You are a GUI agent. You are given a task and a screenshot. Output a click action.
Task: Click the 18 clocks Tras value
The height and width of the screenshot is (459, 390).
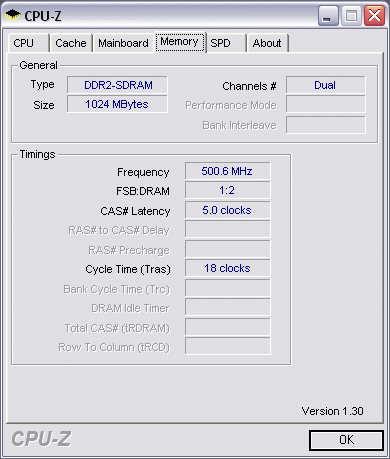(228, 268)
